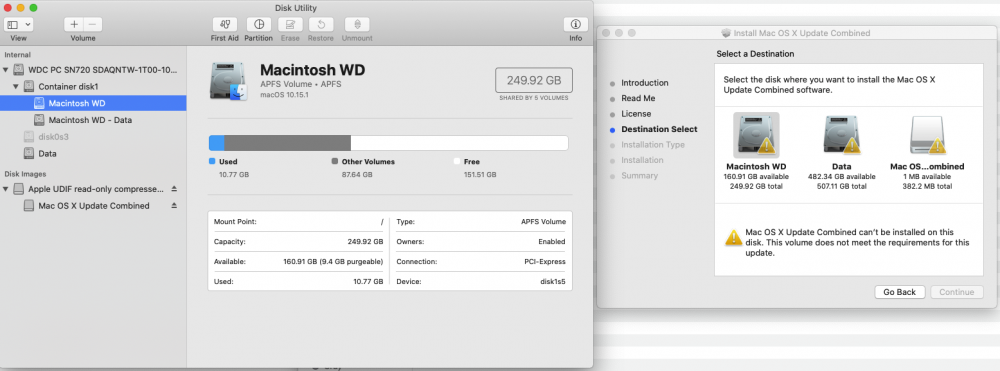
Task: Click the white Free legend swatch
Action: click(x=457, y=161)
